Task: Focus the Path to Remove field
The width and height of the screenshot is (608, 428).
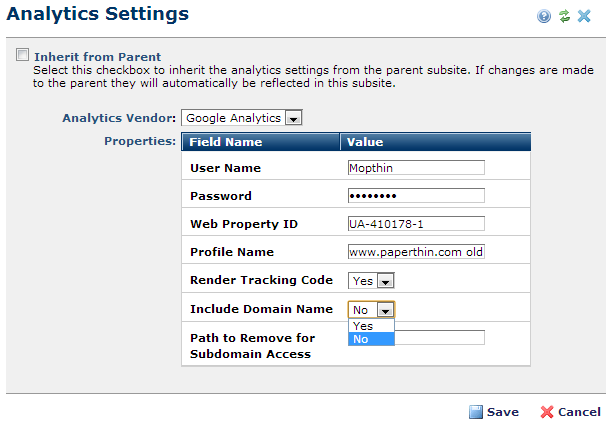Action: click(440, 338)
